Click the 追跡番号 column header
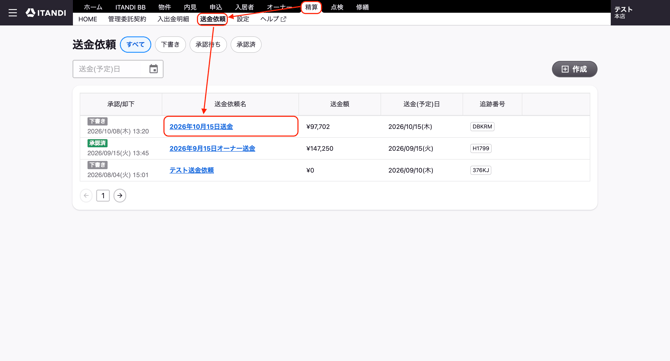Viewport: 670px width, 361px height. (x=492, y=104)
